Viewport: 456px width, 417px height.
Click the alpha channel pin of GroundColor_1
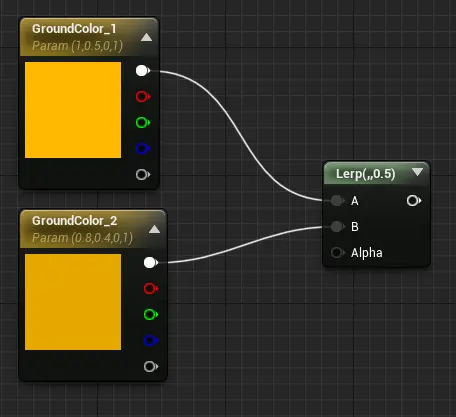[x=143, y=174]
